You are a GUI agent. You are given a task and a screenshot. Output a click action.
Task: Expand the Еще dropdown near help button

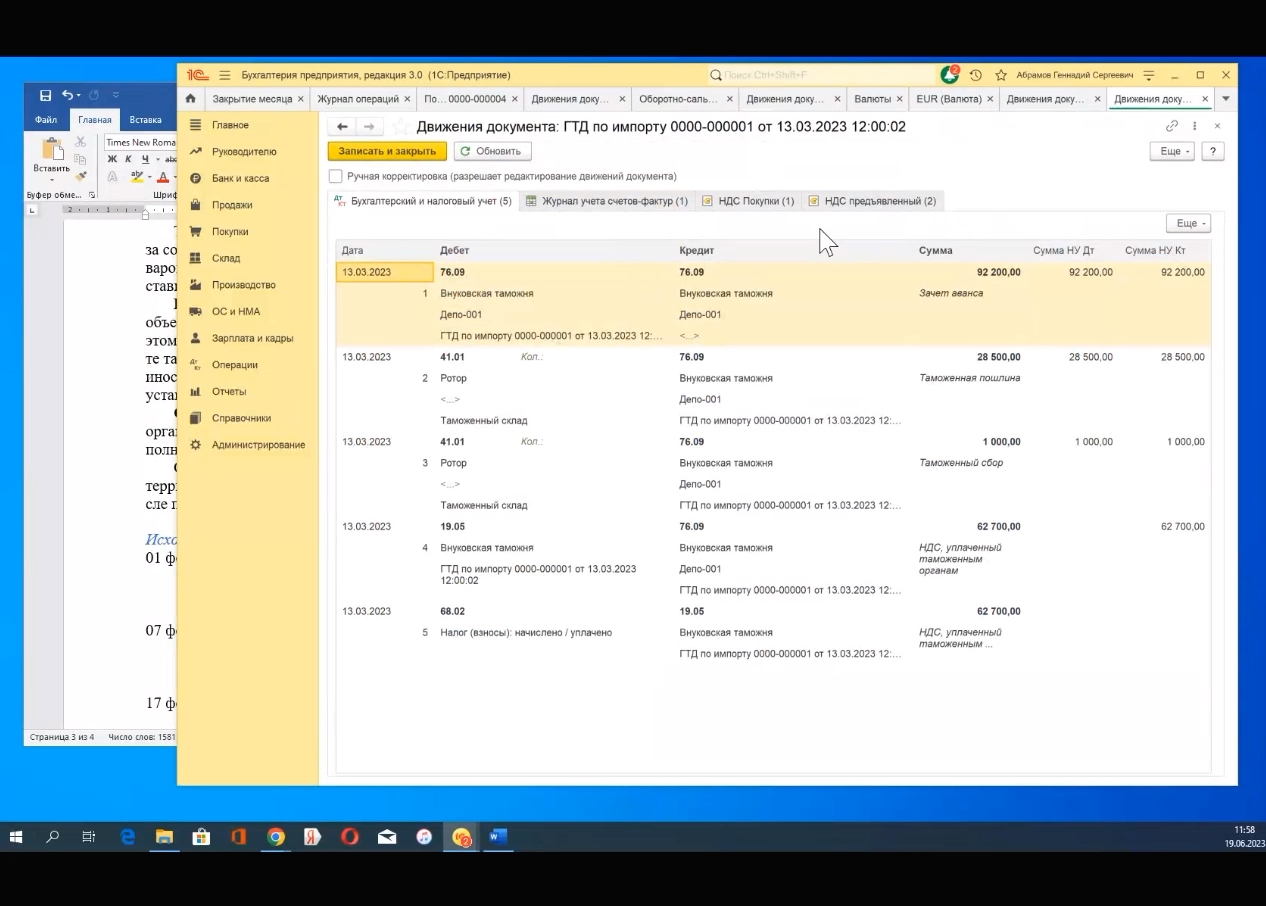tap(1171, 151)
